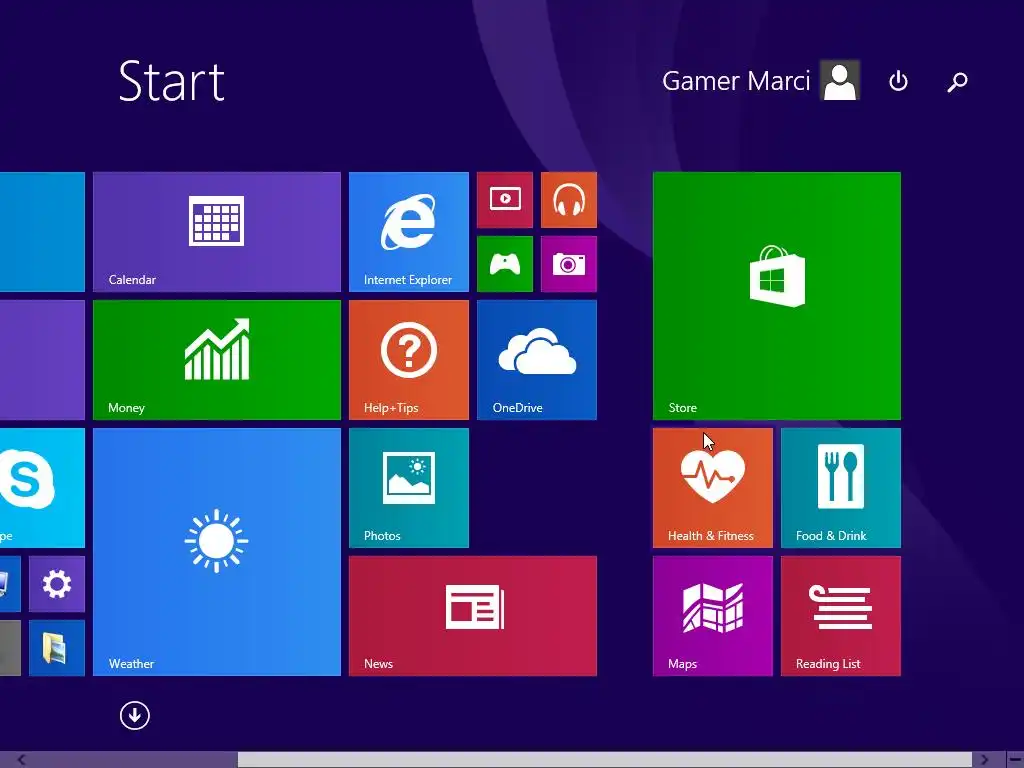Viewport: 1024px width, 768px height.
Task: Open the Photos tile
Action: pos(409,488)
